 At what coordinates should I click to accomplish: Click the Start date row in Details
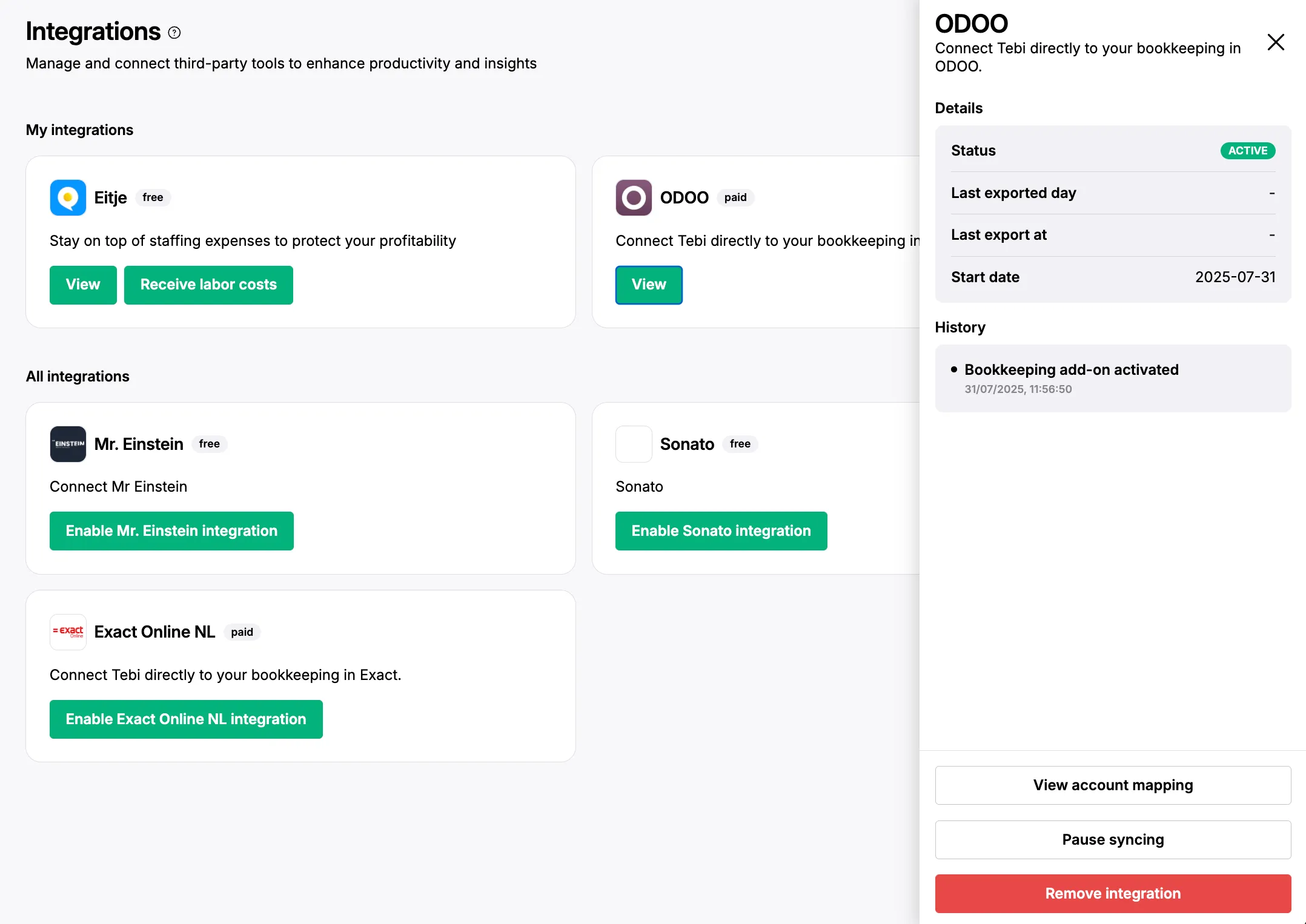[x=1113, y=277]
